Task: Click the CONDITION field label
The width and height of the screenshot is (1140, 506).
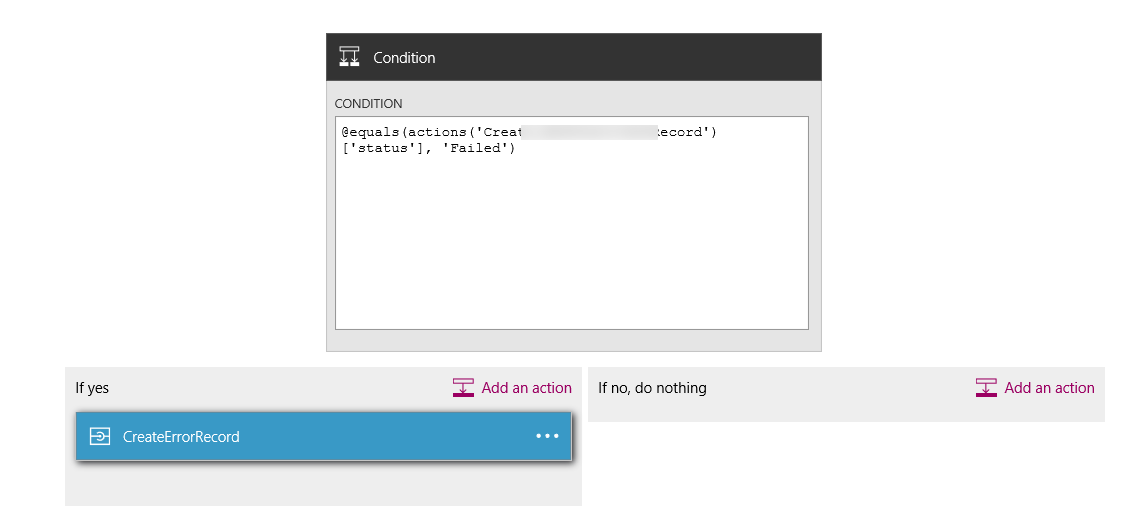Action: click(x=368, y=104)
